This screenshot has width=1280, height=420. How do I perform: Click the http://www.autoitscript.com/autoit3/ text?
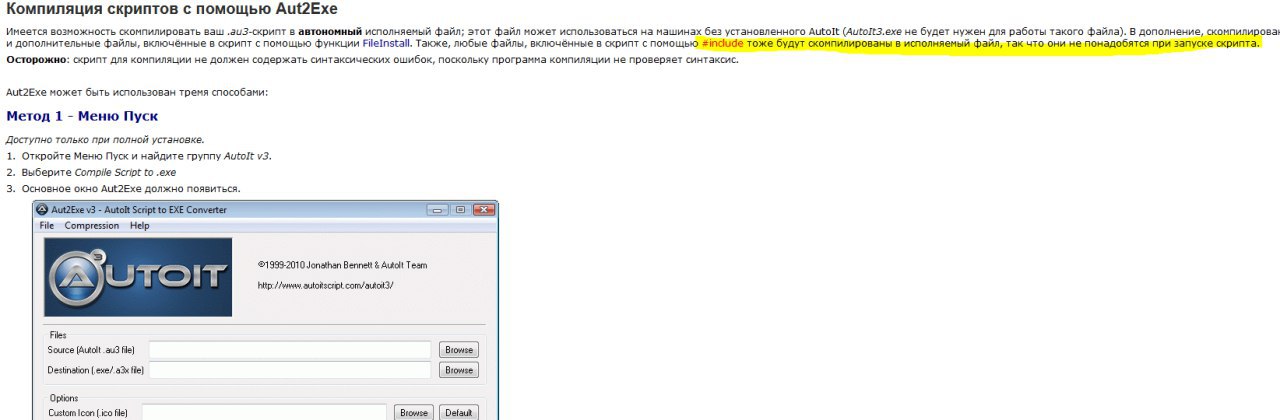(326, 285)
